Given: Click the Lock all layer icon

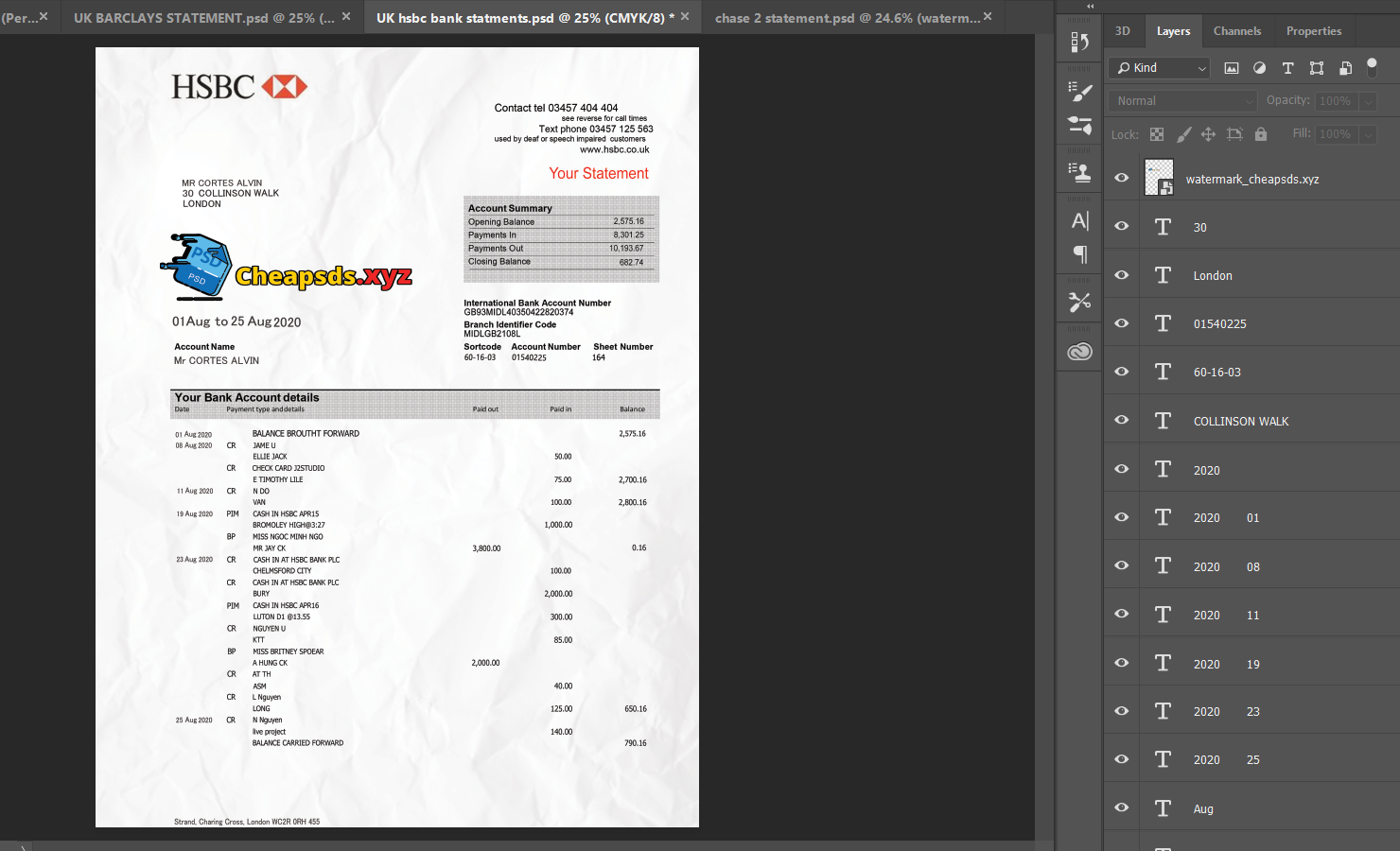Looking at the screenshot, I should (x=1260, y=134).
